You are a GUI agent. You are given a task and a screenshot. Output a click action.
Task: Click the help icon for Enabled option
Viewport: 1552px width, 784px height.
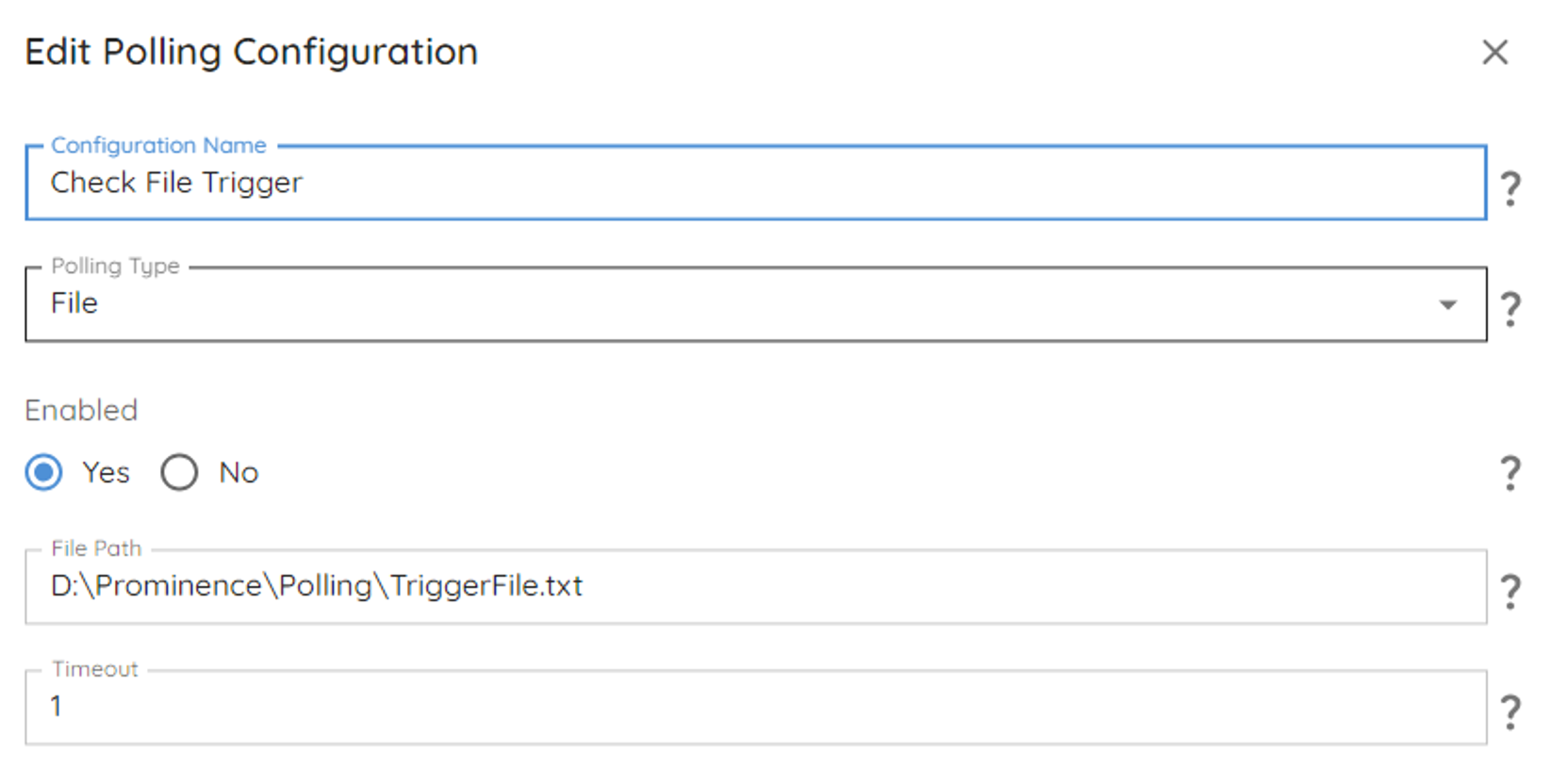(x=1510, y=472)
